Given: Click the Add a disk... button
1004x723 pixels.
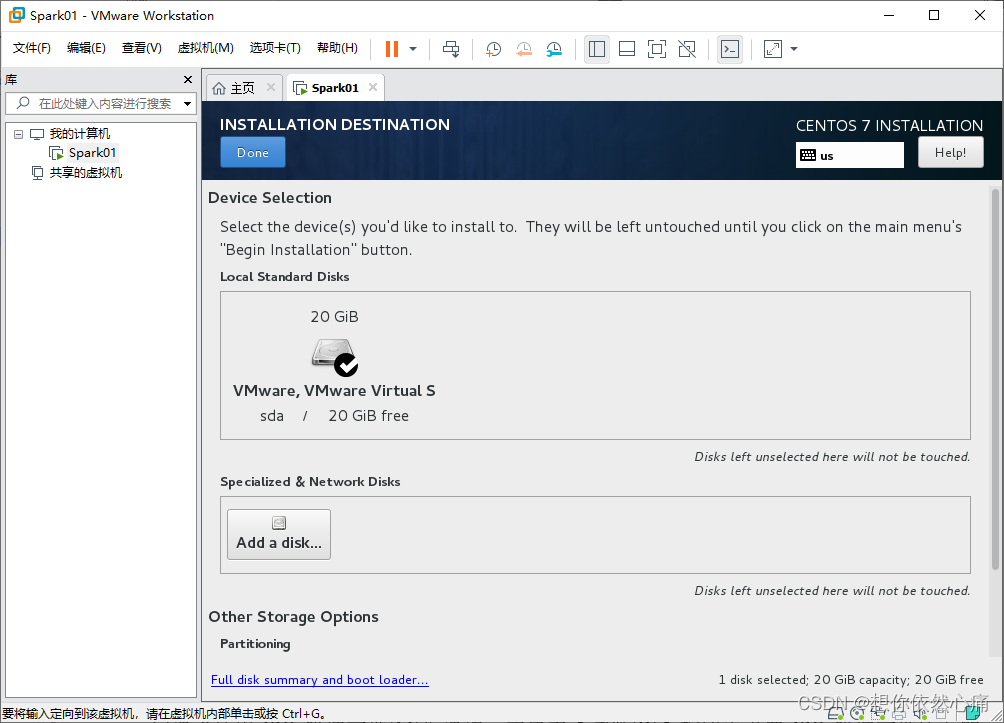Looking at the screenshot, I should [279, 535].
